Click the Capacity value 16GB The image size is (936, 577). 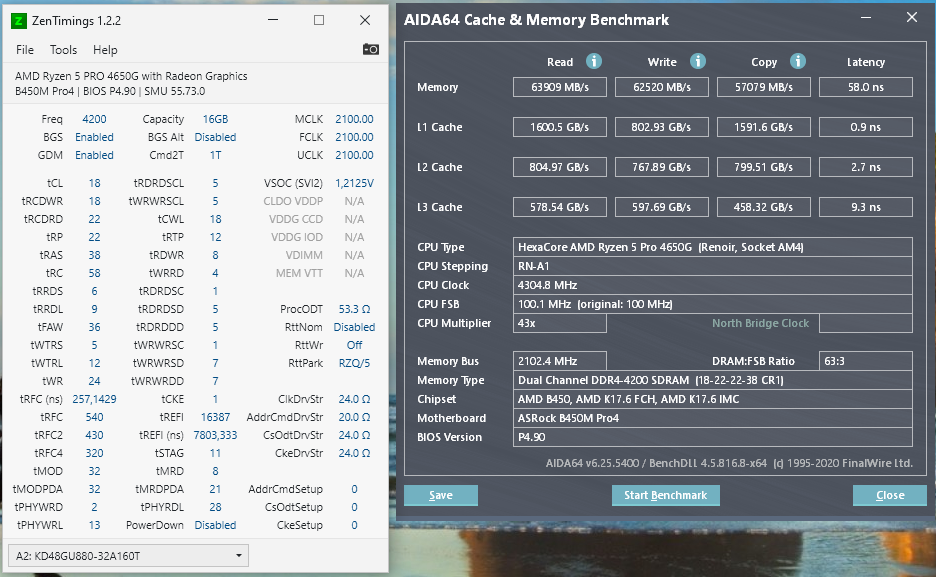click(x=215, y=119)
